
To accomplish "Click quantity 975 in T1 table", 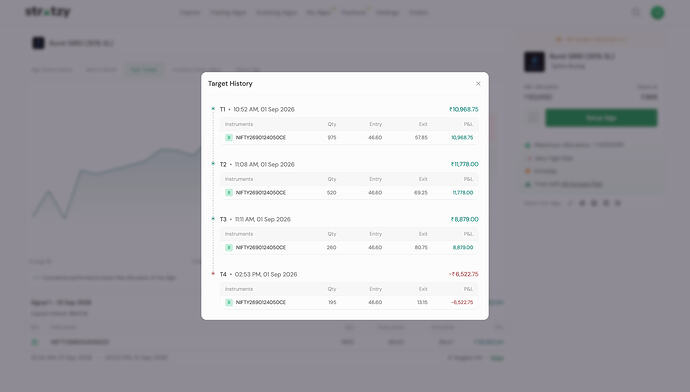I will click(x=332, y=138).
